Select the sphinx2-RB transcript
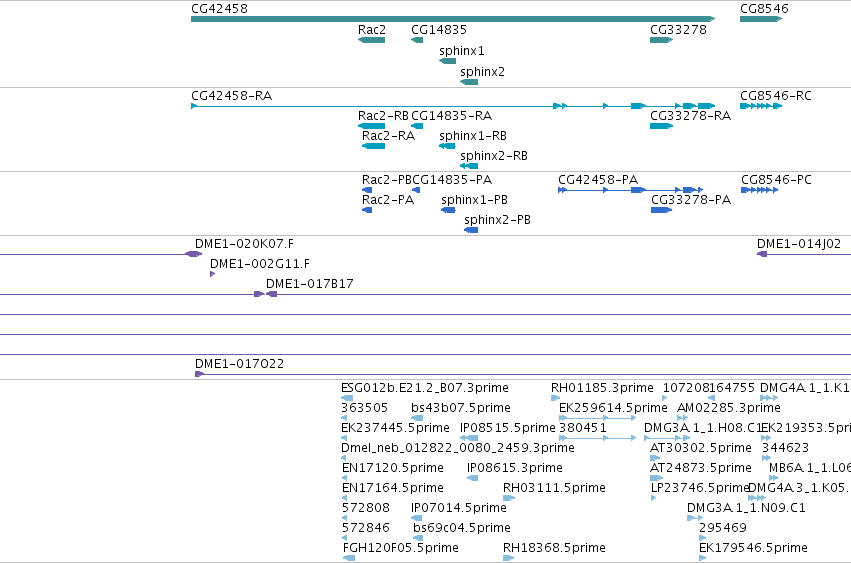 pyautogui.click(x=469, y=166)
